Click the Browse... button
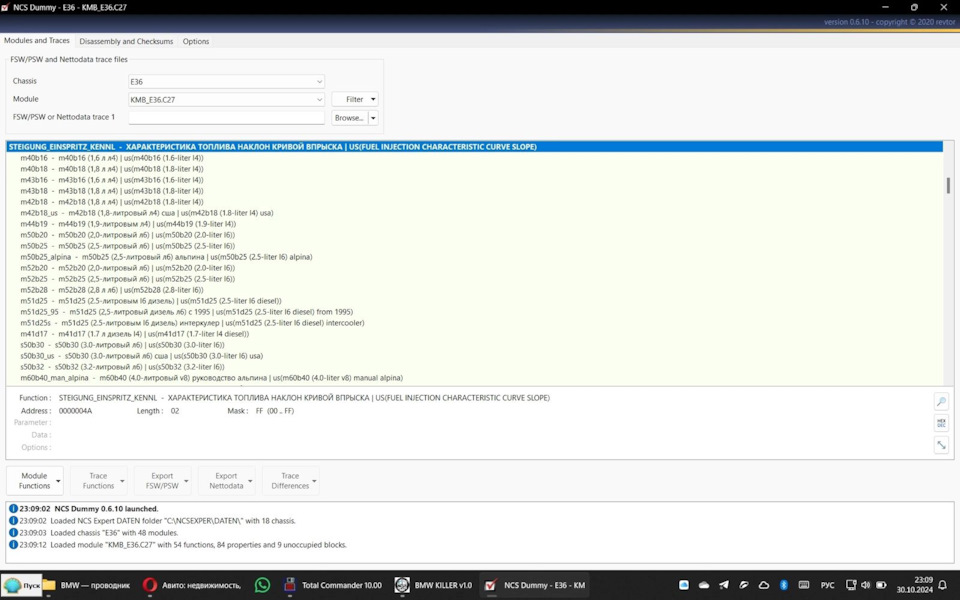This screenshot has width=960, height=600. click(x=350, y=118)
